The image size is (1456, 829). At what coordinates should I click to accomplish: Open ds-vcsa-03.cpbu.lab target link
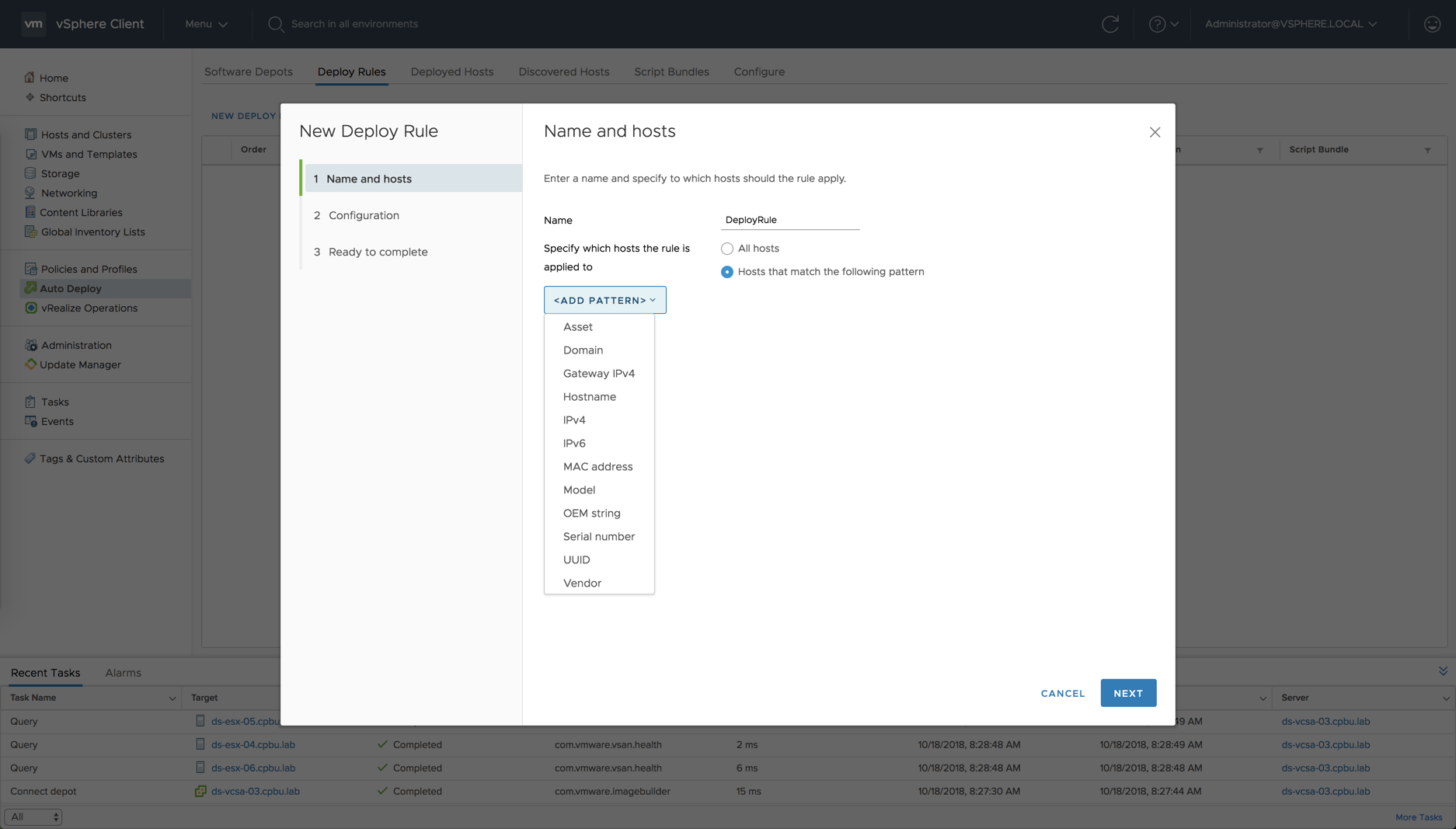[x=256, y=791]
